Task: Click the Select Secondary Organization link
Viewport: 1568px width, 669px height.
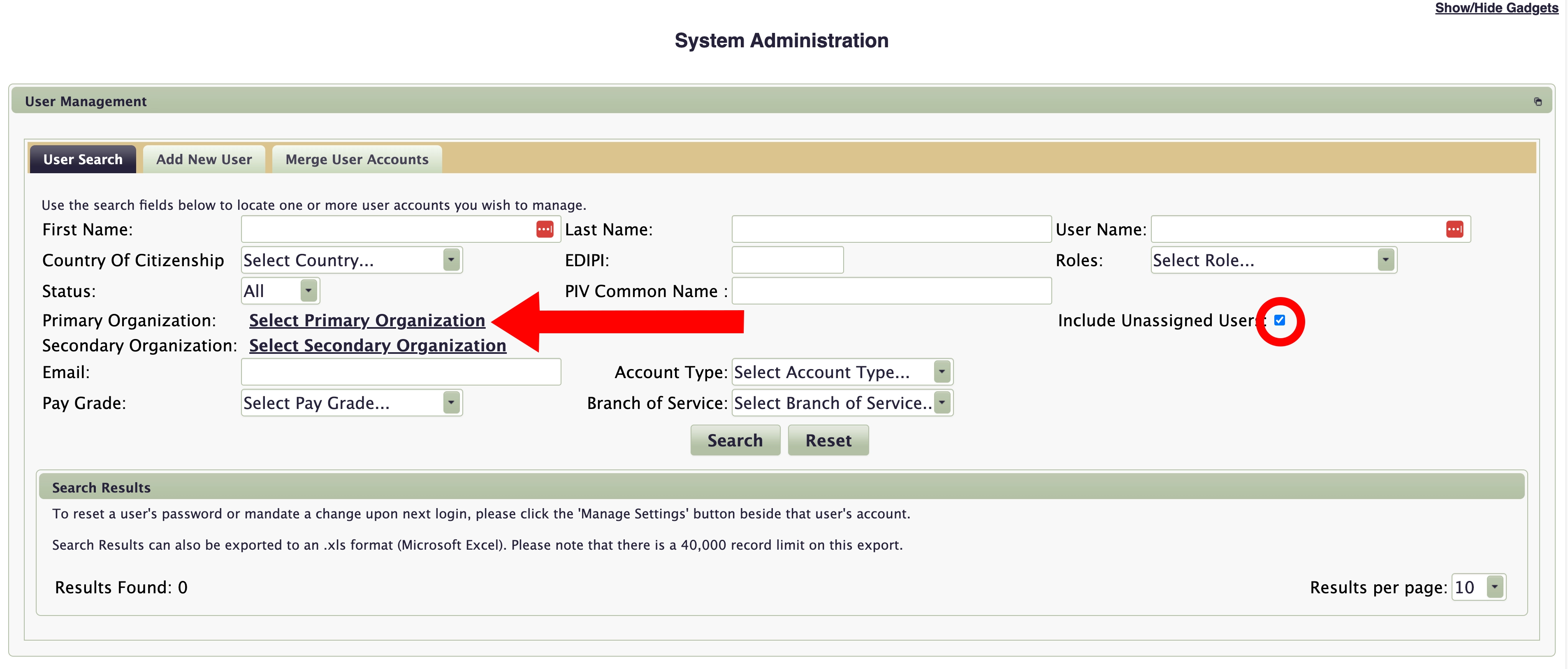Action: pyautogui.click(x=377, y=345)
